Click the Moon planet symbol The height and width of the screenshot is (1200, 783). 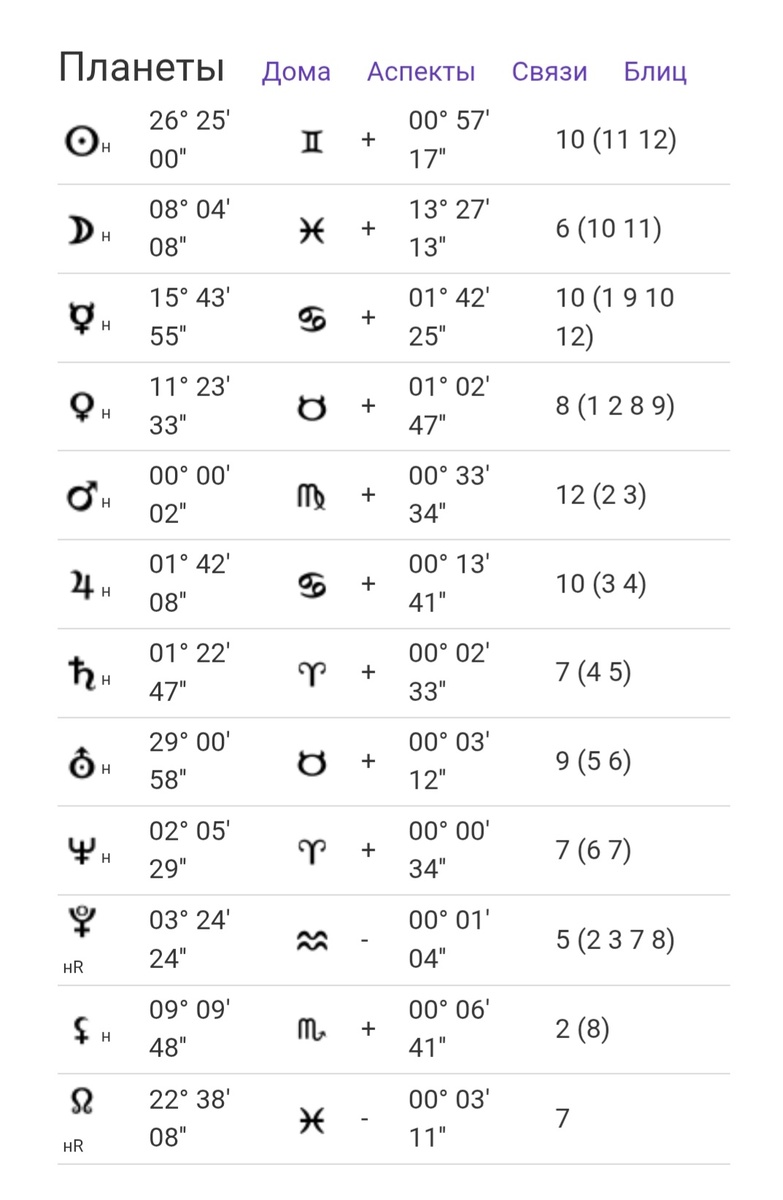pos(79,230)
